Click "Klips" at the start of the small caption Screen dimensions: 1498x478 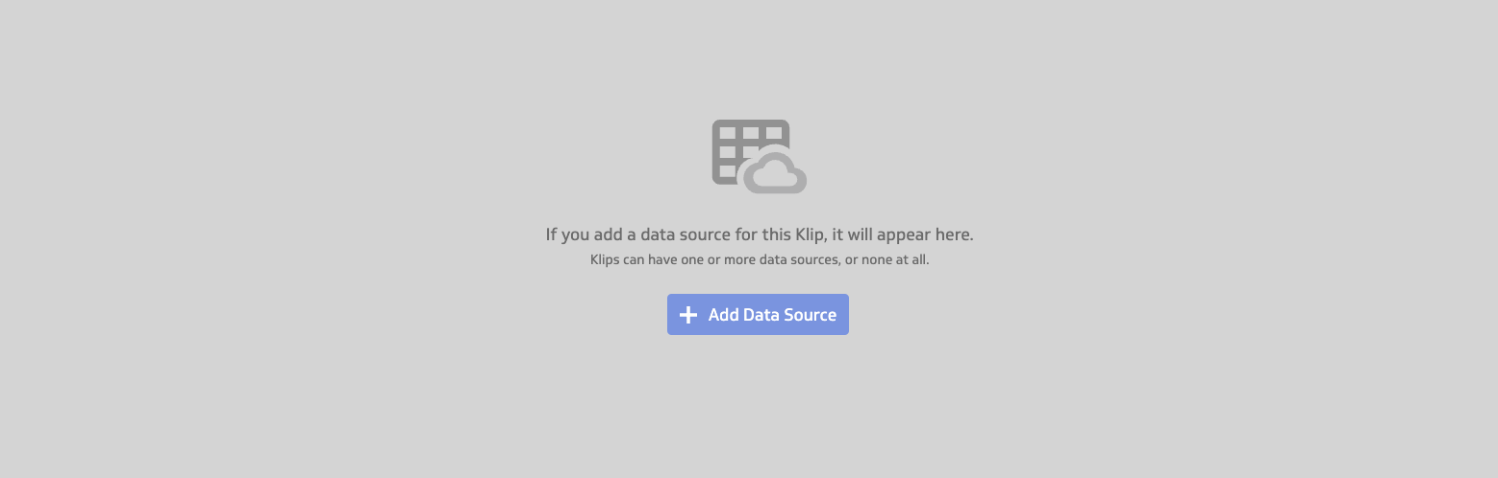(606, 260)
